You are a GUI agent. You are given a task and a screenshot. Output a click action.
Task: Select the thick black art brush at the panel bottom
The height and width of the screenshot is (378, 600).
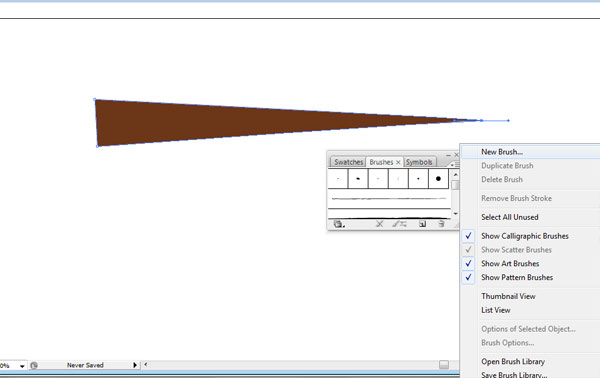point(389,217)
